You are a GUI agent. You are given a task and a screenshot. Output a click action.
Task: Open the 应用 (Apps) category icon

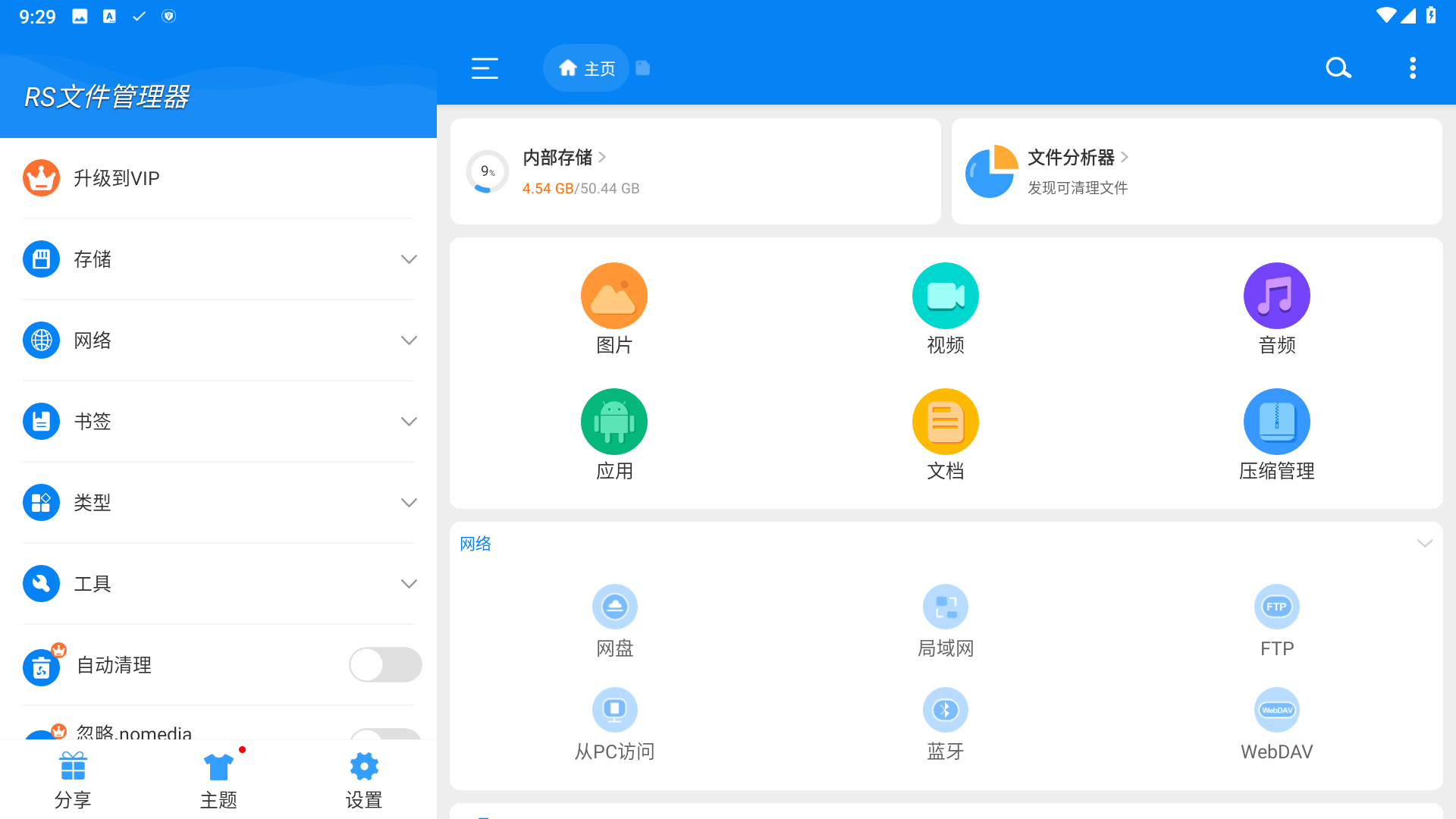pyautogui.click(x=614, y=421)
